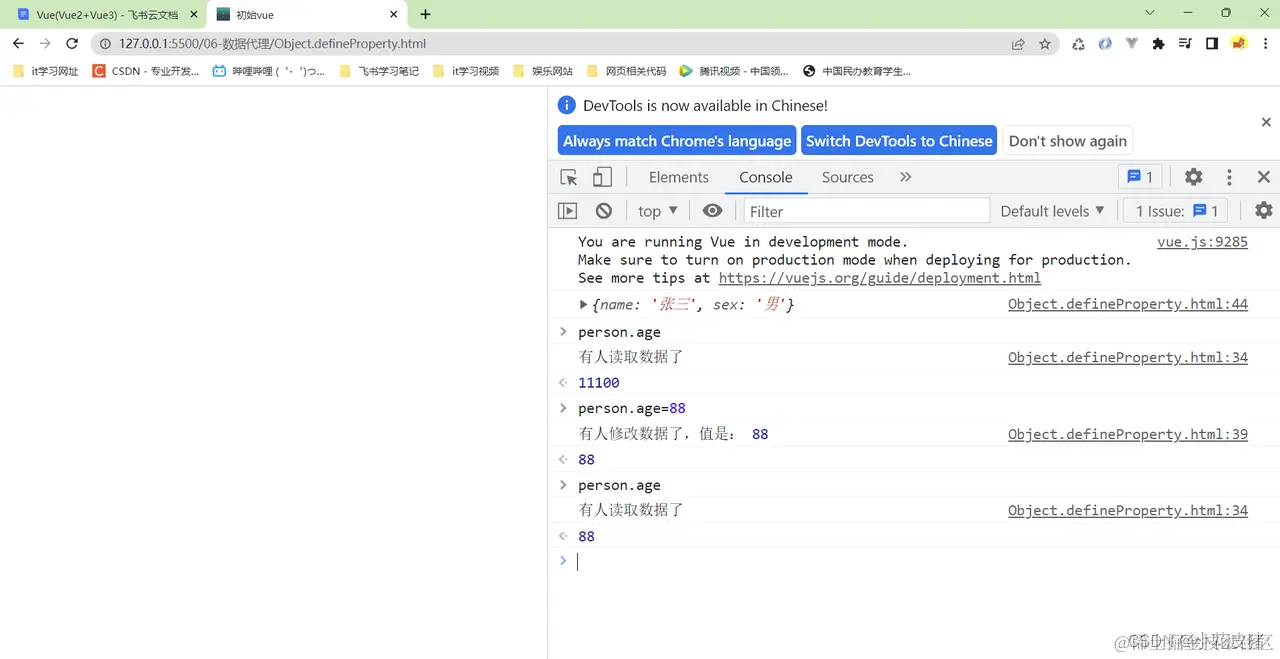1280x659 pixels.
Task: Open DevTools customize three-dot menu
Action: [x=1229, y=177]
